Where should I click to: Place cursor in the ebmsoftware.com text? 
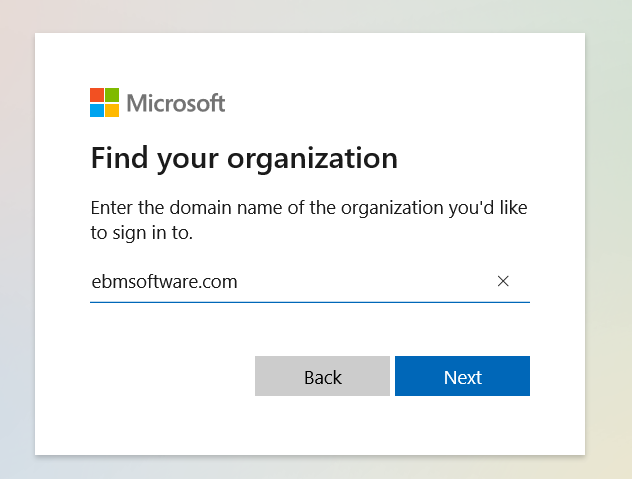(x=164, y=281)
